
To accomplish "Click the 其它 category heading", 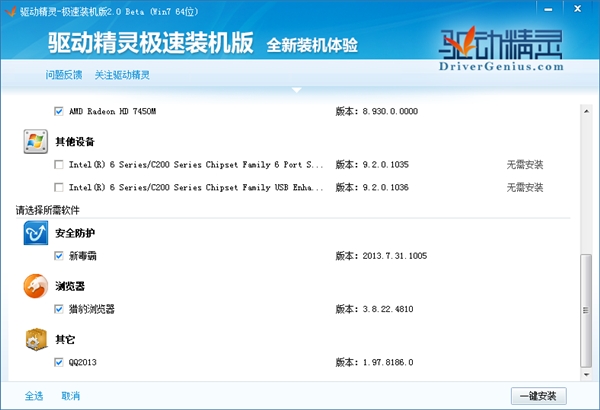I will (65, 339).
